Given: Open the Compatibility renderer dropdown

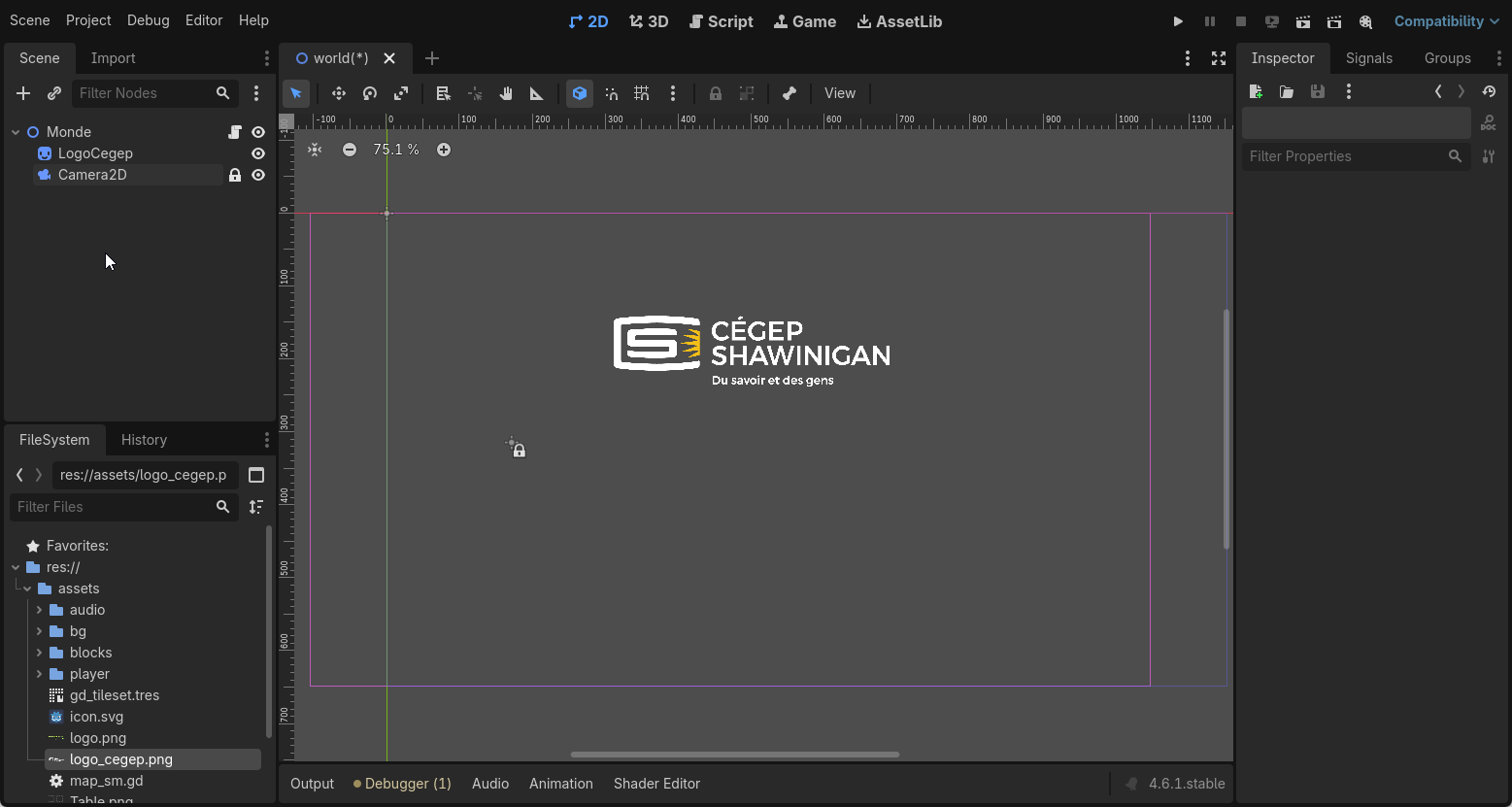Looking at the screenshot, I should tap(1446, 21).
